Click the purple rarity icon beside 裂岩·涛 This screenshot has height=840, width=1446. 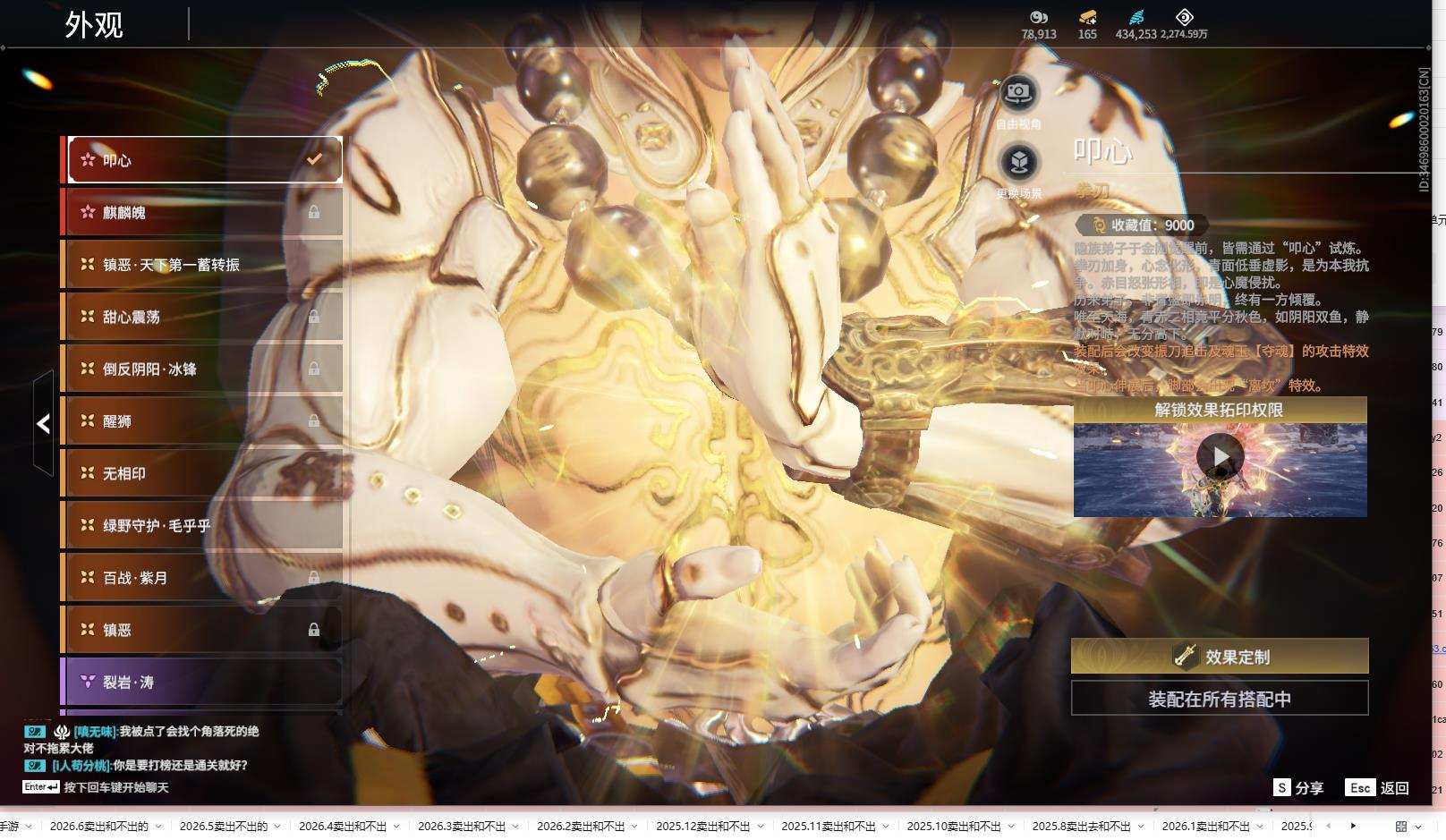(88, 681)
